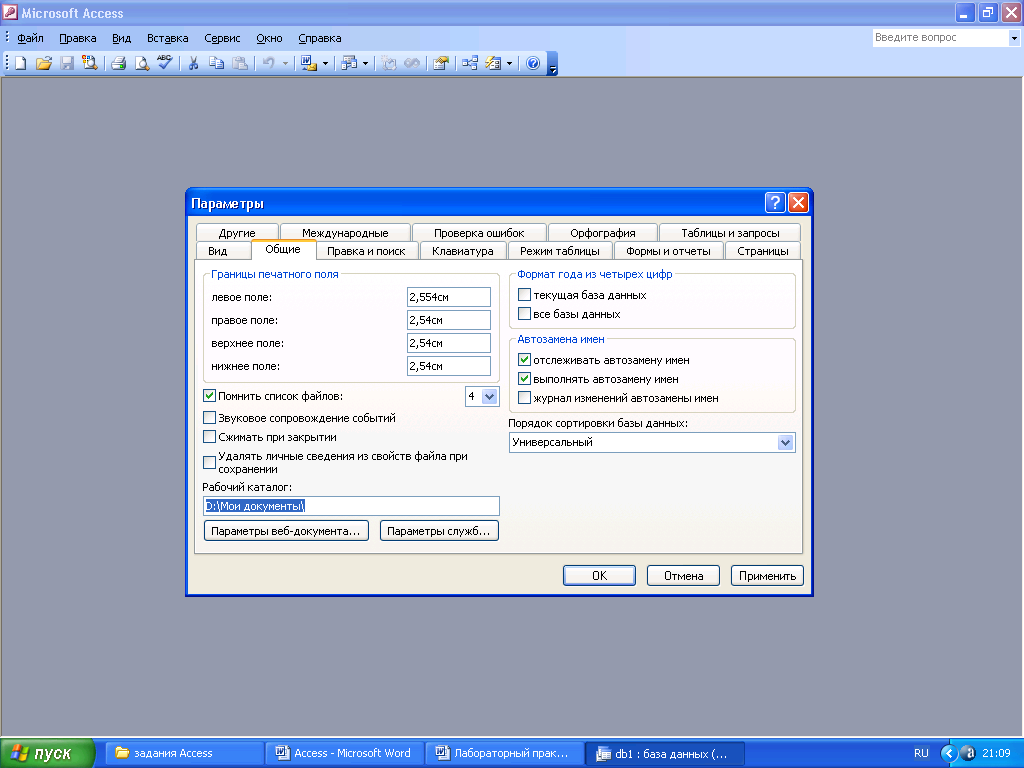This screenshot has width=1024, height=768.
Task: Open the Файл menu
Action: coord(30,38)
